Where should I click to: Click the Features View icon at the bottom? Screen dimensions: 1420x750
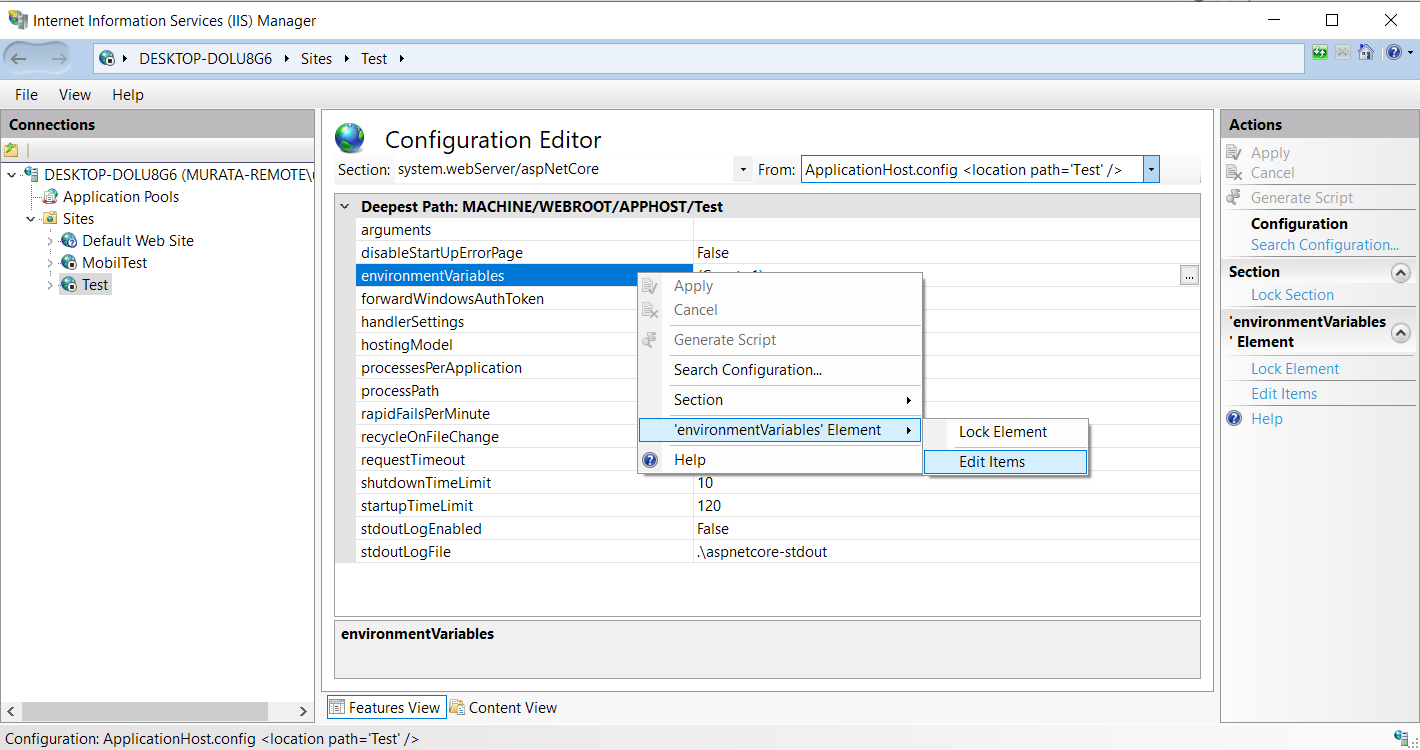pos(337,708)
